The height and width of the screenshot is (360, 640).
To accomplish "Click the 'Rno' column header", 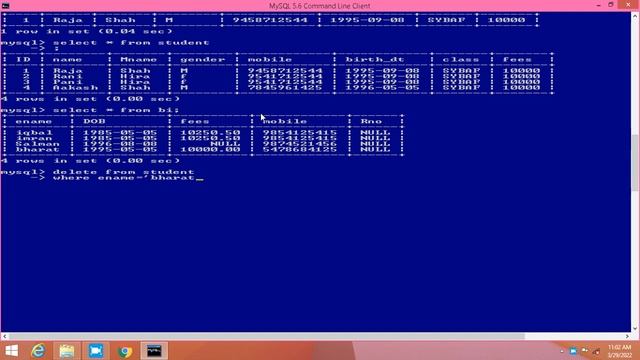I will click(371, 122).
